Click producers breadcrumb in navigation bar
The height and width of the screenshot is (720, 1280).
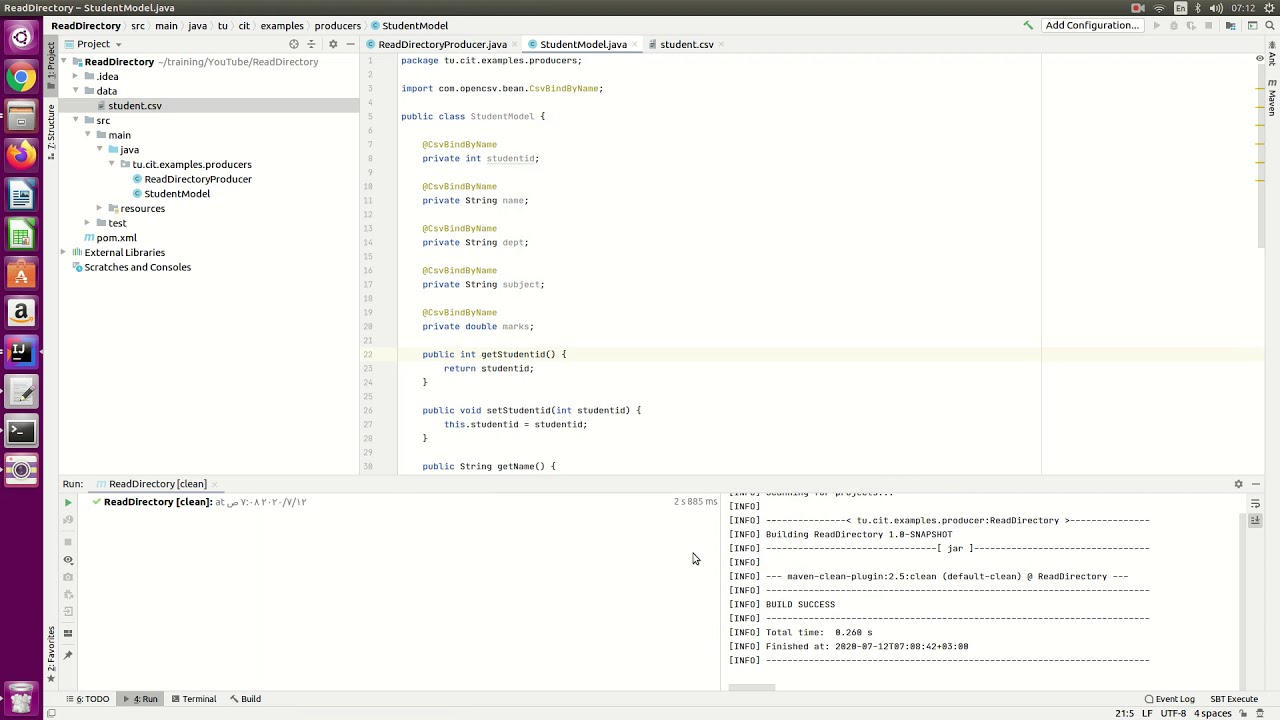coord(337,25)
